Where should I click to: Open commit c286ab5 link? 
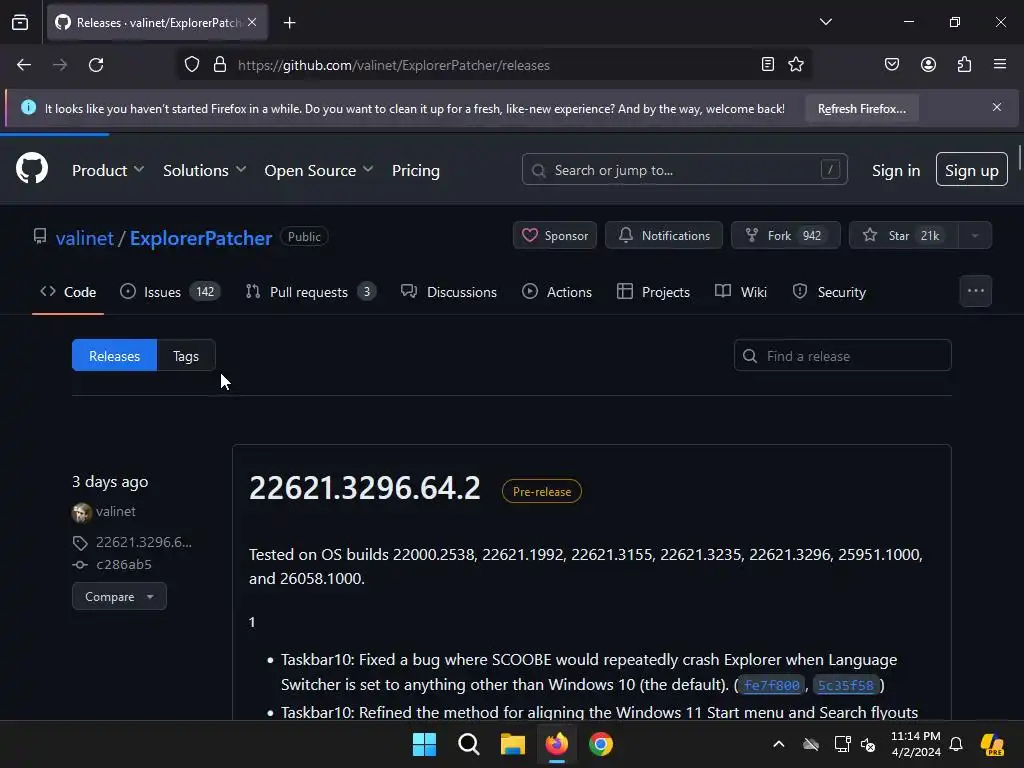click(123, 564)
